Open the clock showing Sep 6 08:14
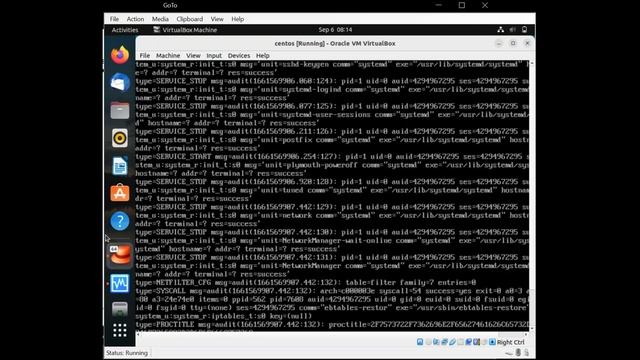The height and width of the screenshot is (360, 640). click(336, 30)
